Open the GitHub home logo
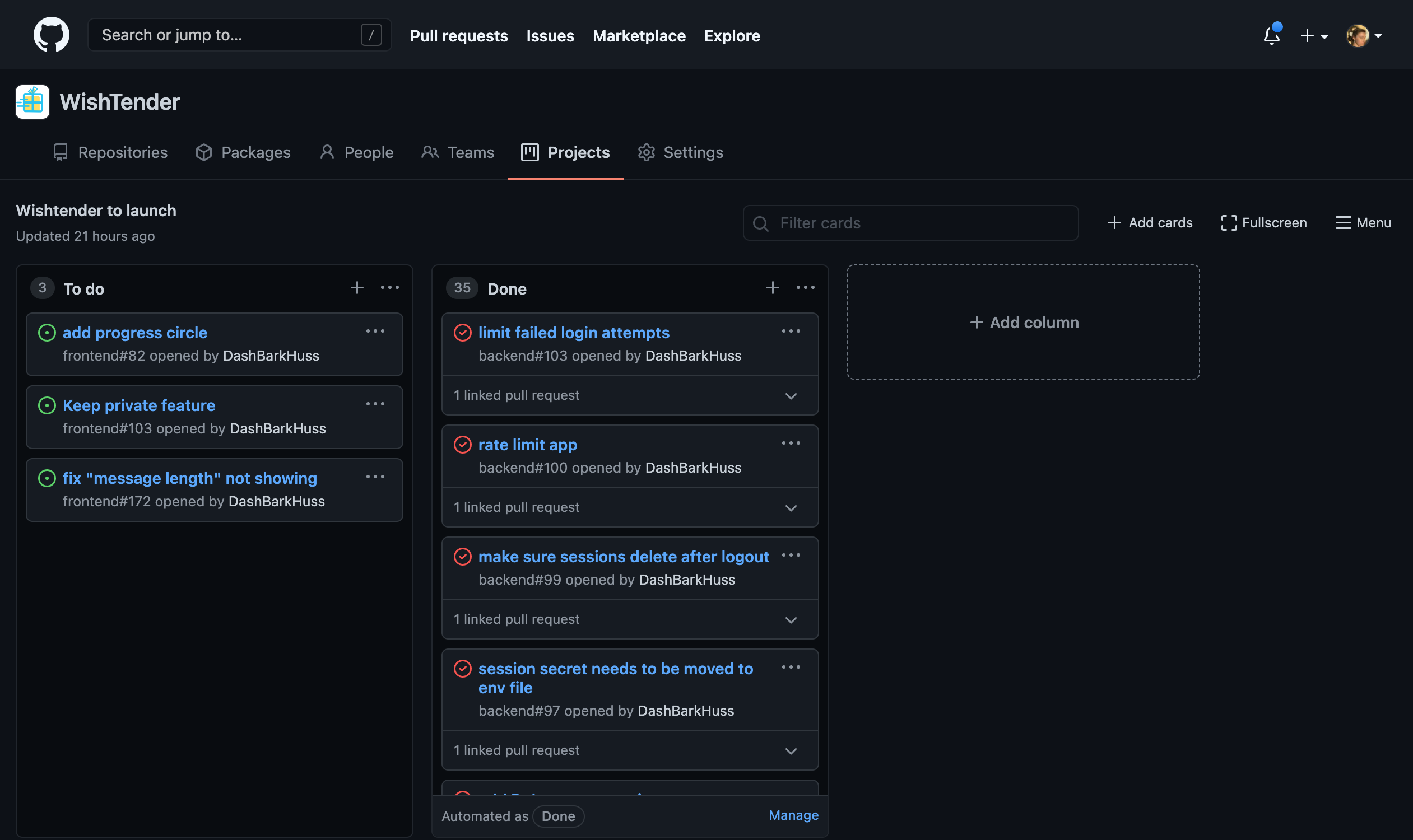Image resolution: width=1413 pixels, height=840 pixels. 52,35
